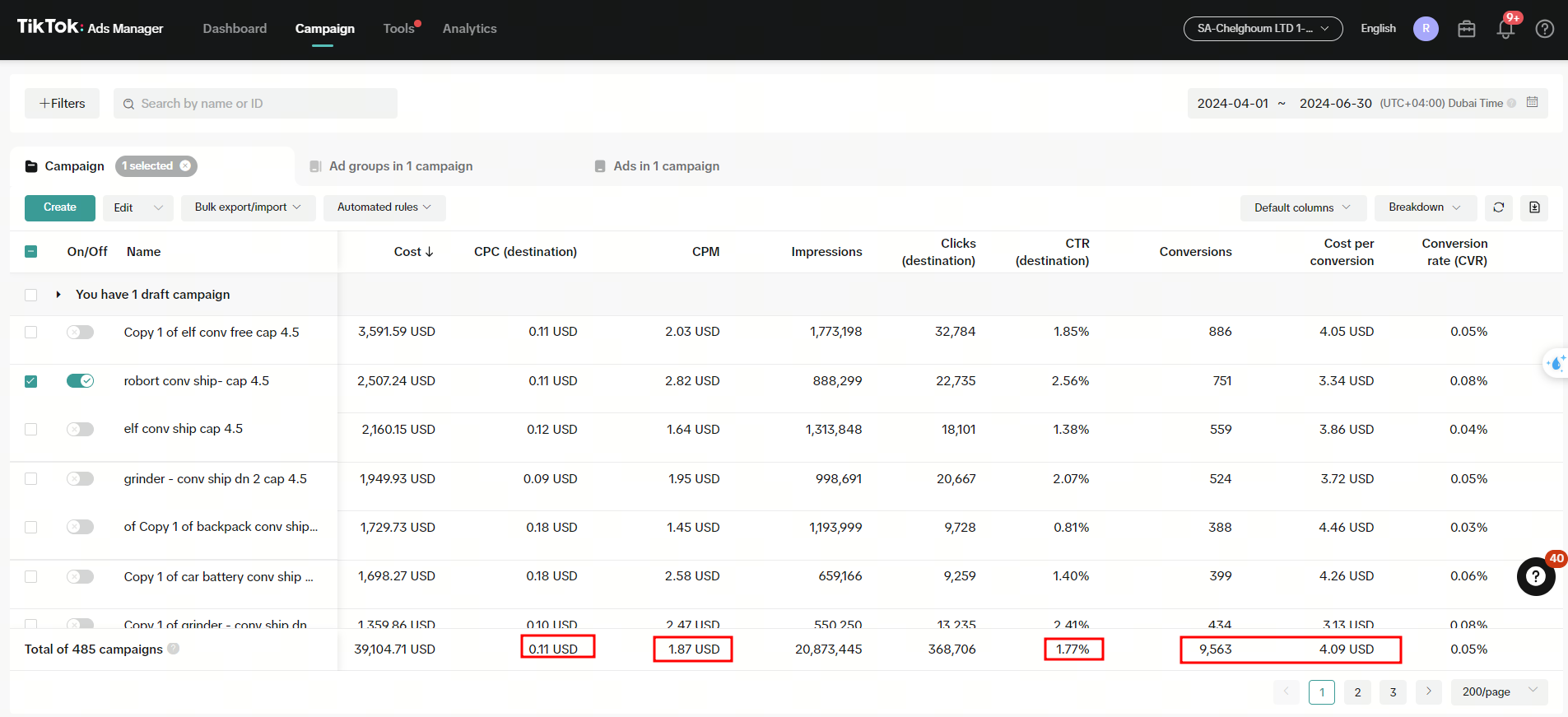The width and height of the screenshot is (1568, 717).
Task: Enable grinder conv ship dn 2 switch
Action: pos(80,478)
